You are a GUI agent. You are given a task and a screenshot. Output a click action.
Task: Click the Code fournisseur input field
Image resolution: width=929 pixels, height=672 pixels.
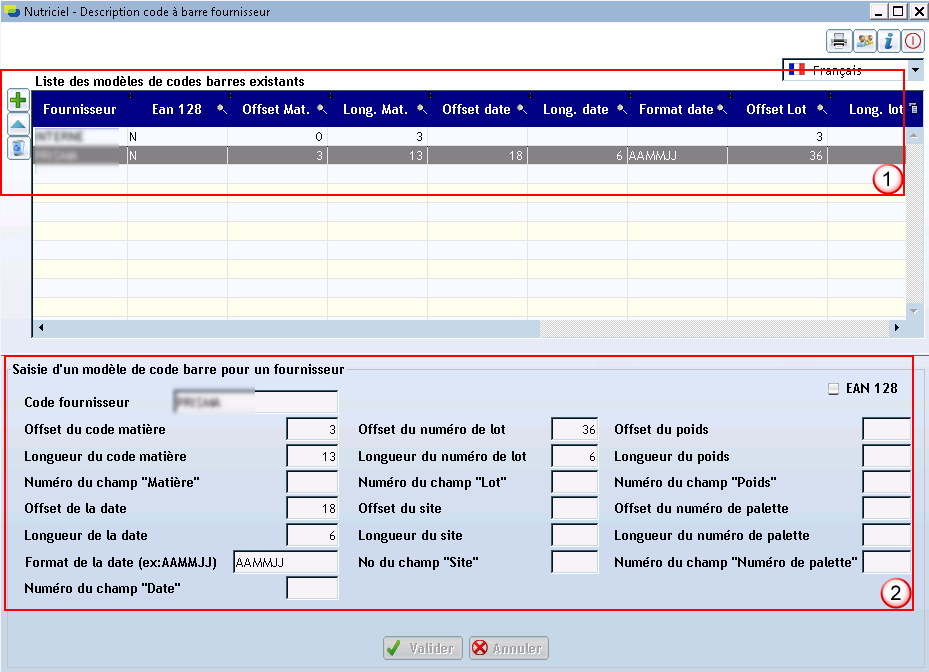(255, 402)
